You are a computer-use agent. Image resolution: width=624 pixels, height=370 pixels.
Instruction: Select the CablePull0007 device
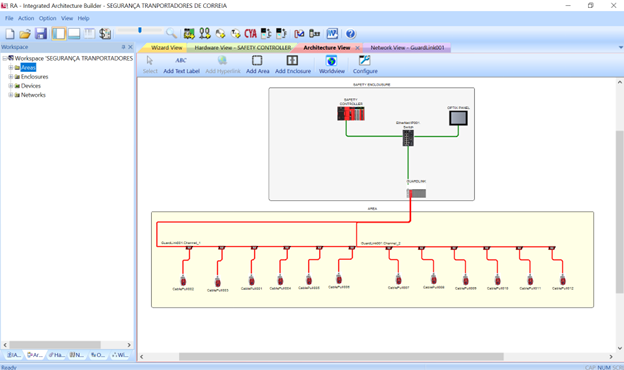coord(398,279)
